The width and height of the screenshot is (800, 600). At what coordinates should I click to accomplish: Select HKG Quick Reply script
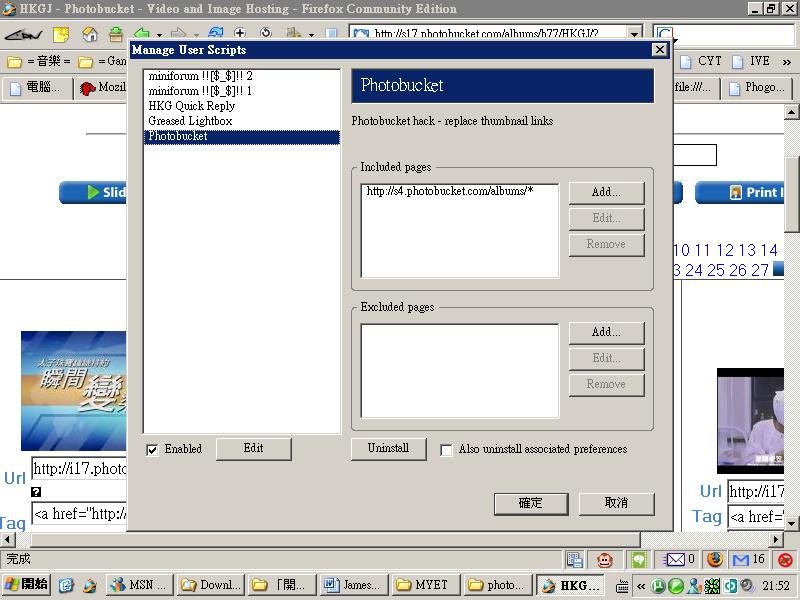coord(191,106)
